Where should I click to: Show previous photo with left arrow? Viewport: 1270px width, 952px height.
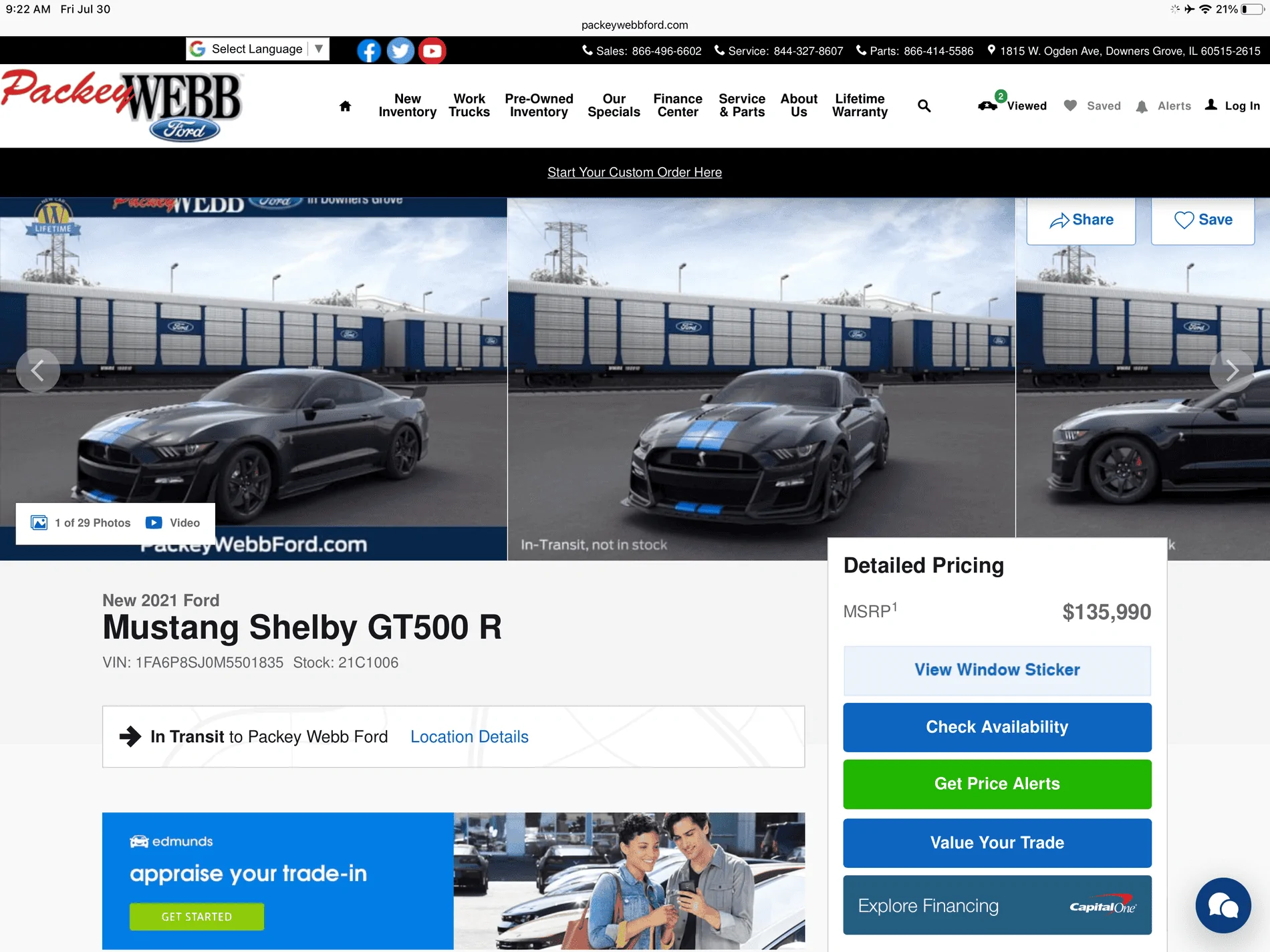coord(38,370)
